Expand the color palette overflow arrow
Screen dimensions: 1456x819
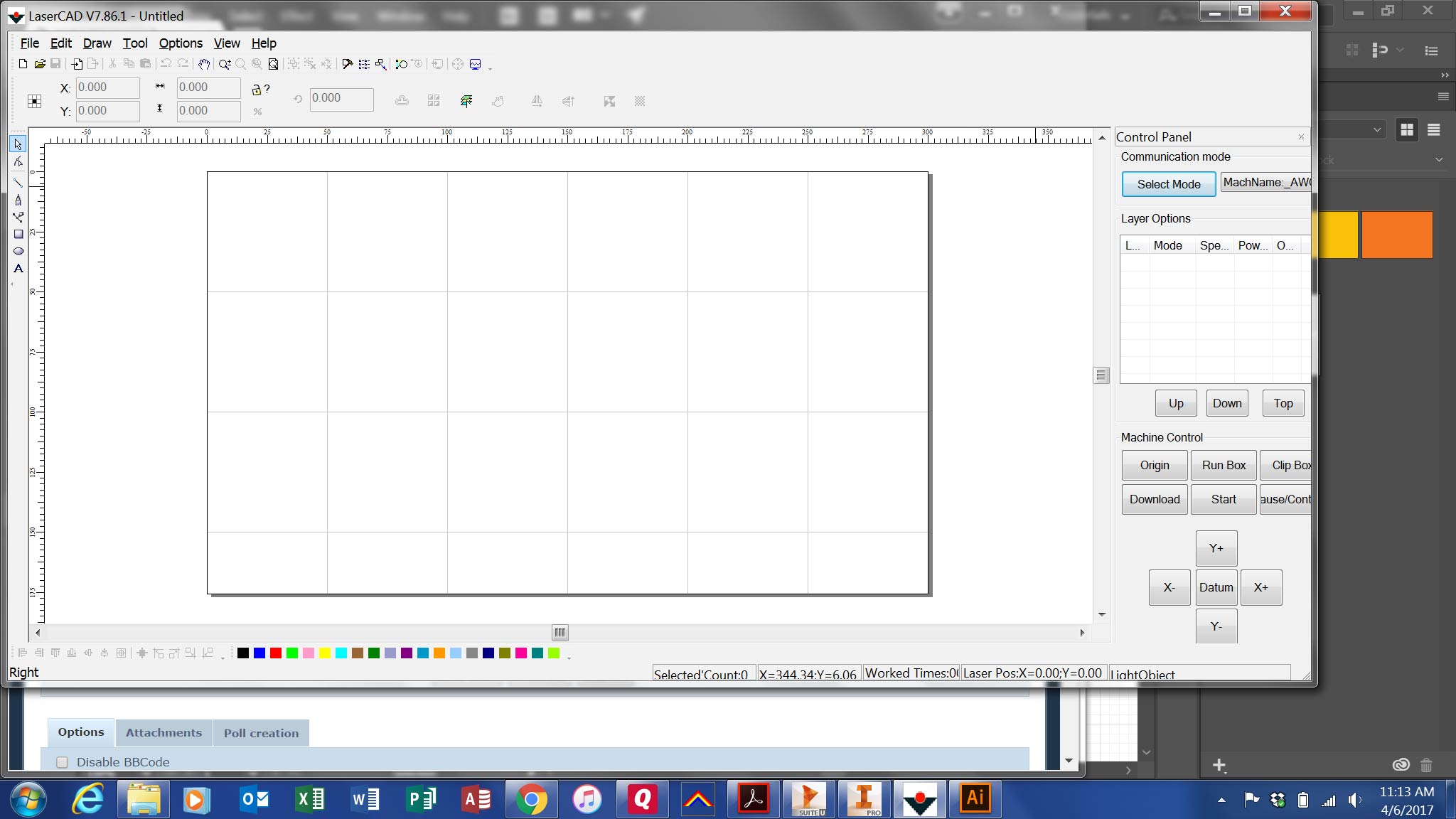(x=569, y=658)
